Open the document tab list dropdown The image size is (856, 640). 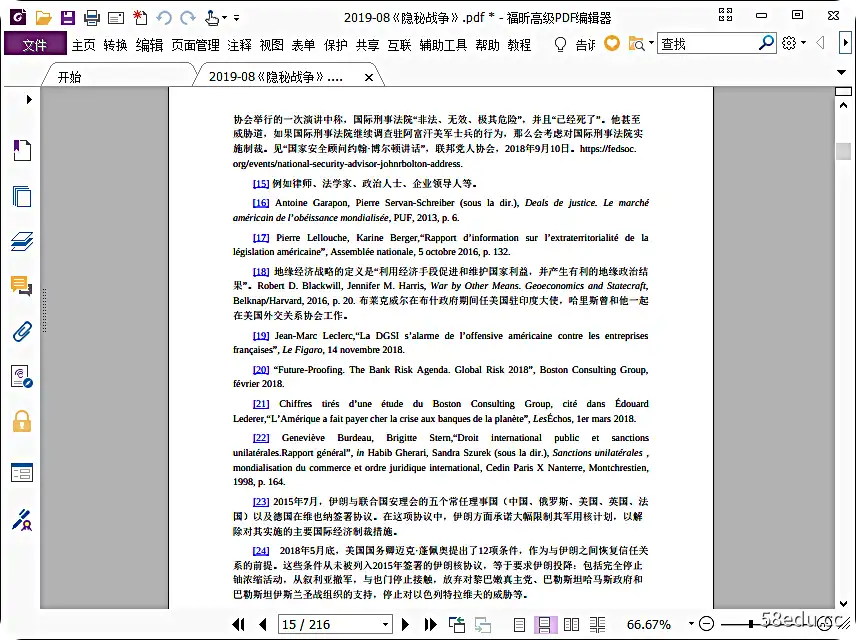point(842,72)
